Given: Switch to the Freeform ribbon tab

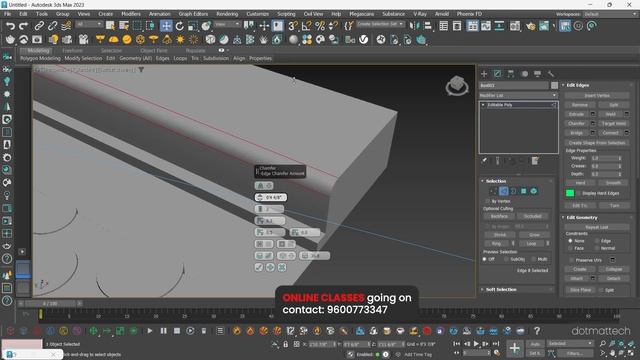Looking at the screenshot, I should pyautogui.click(x=72, y=51).
